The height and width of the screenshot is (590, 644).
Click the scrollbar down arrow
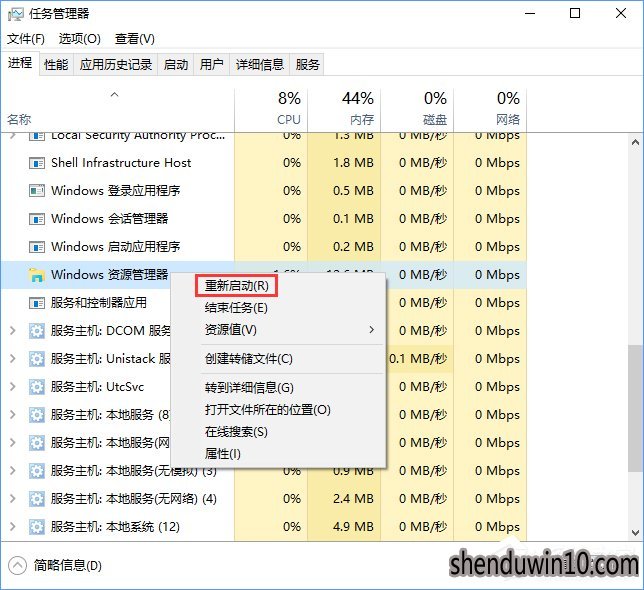pyautogui.click(x=635, y=533)
